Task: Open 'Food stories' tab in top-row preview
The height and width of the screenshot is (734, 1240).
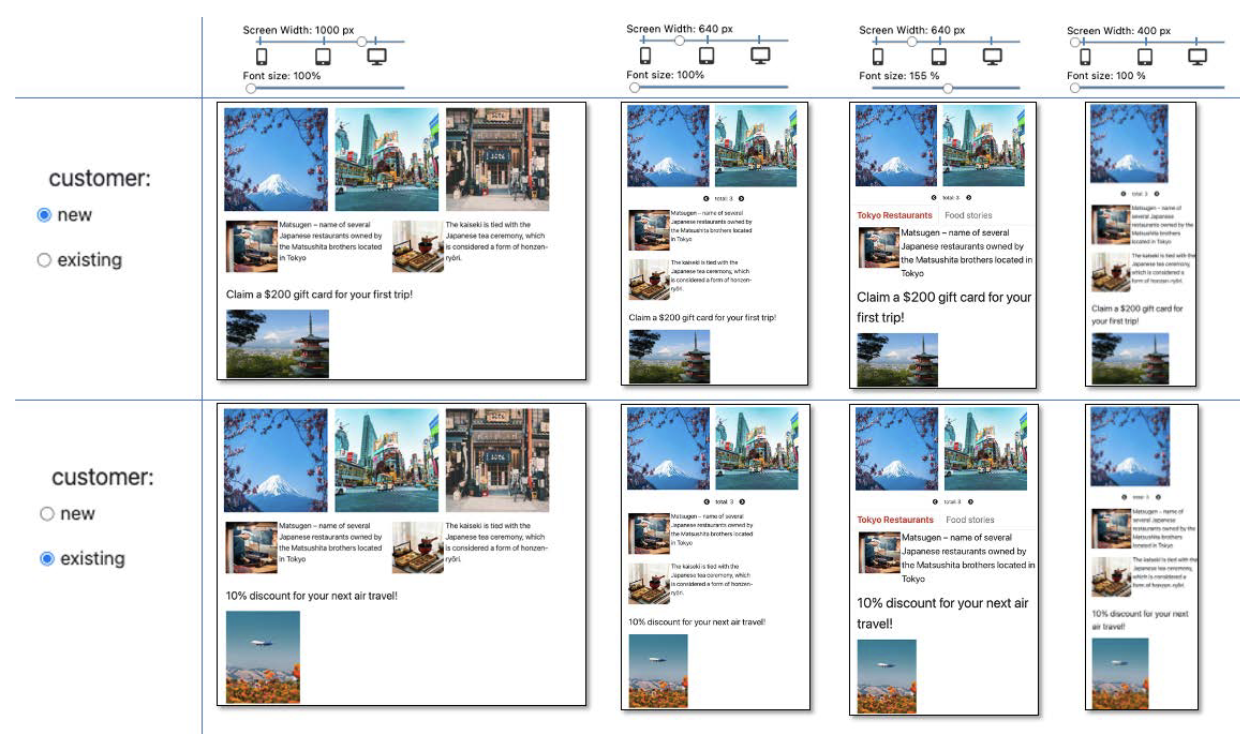Action: [968, 215]
